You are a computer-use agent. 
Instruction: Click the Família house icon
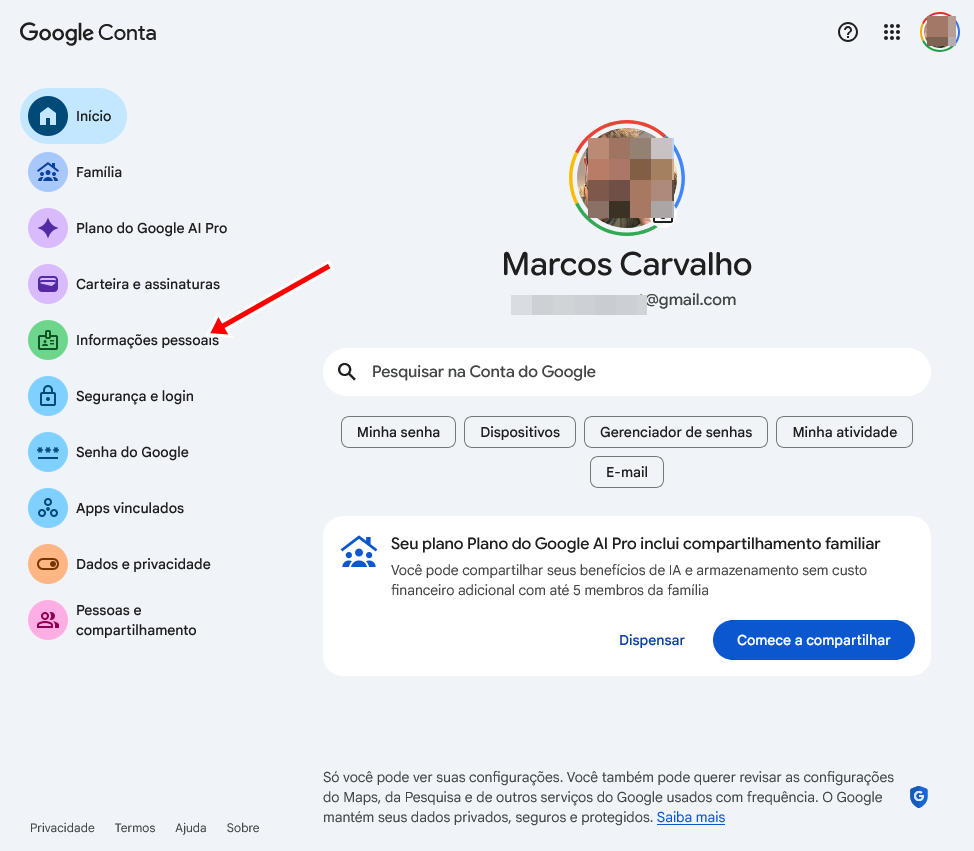pos(48,172)
